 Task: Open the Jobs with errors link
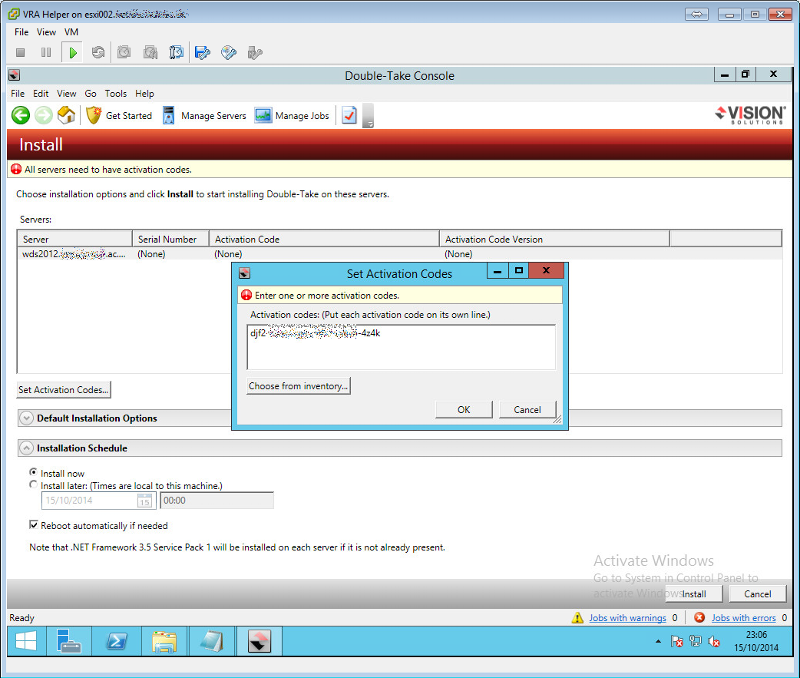tap(743, 618)
